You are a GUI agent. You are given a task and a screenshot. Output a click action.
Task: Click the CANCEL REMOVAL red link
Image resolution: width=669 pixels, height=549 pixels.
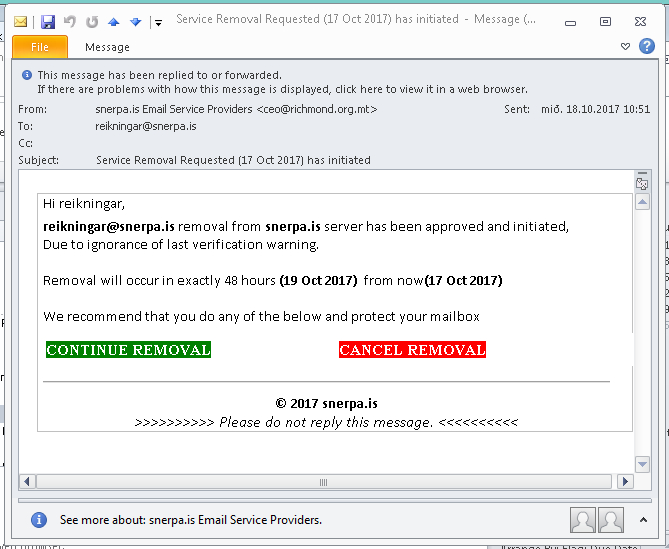click(x=412, y=350)
